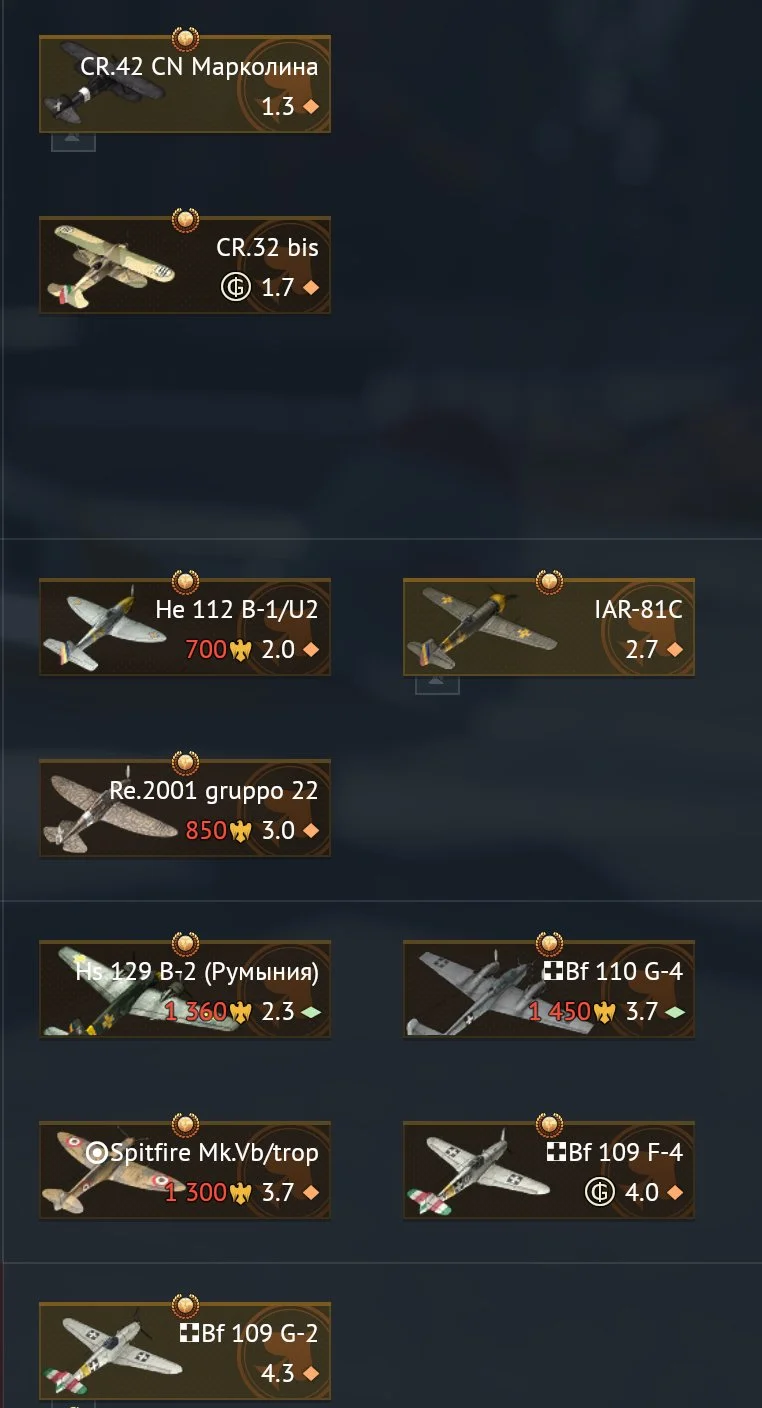Select the CR.42 CN Марколина aircraft card
The width and height of the screenshot is (762, 1408).
tap(185, 84)
